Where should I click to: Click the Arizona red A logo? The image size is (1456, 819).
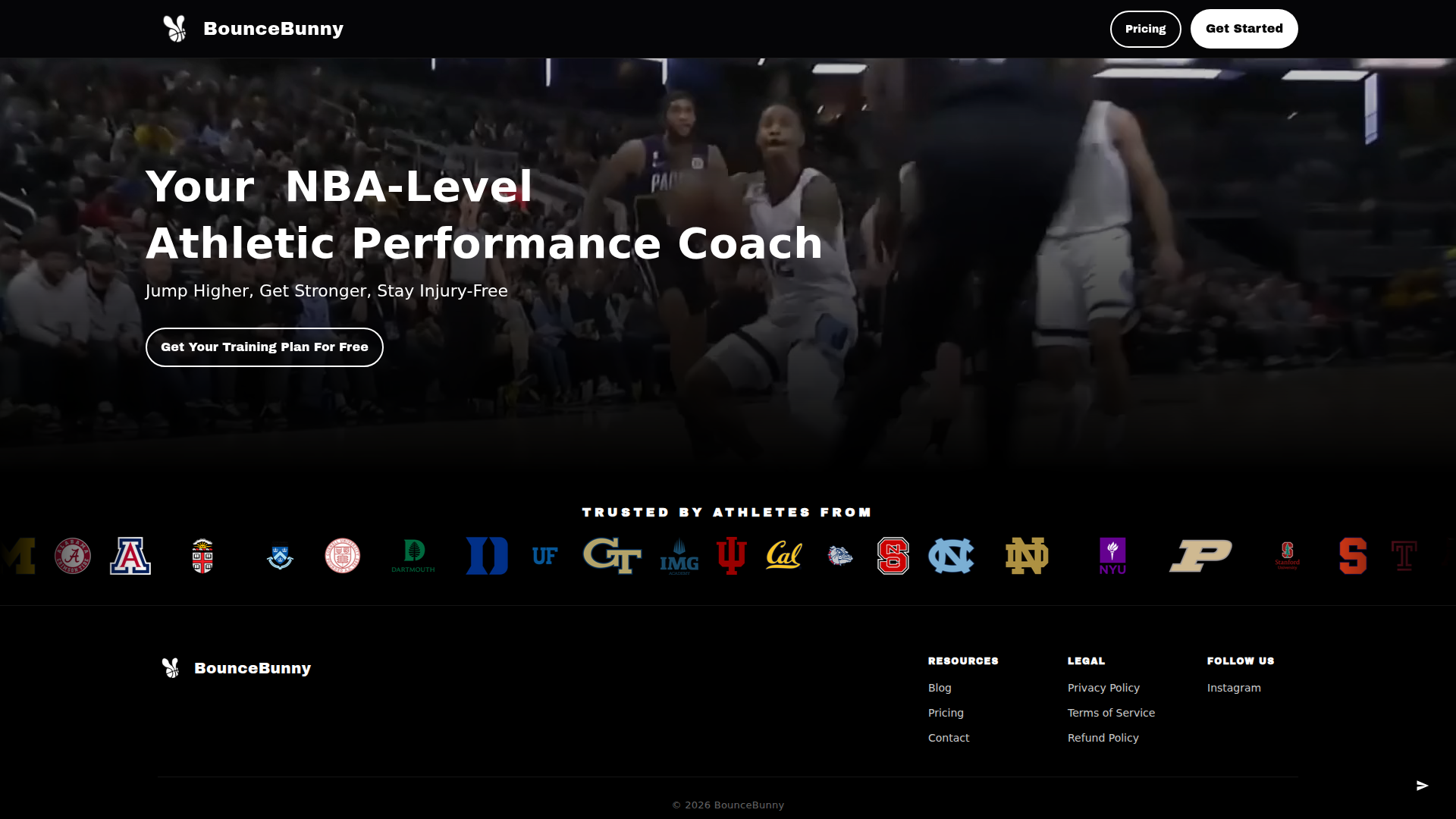pyautogui.click(x=130, y=556)
